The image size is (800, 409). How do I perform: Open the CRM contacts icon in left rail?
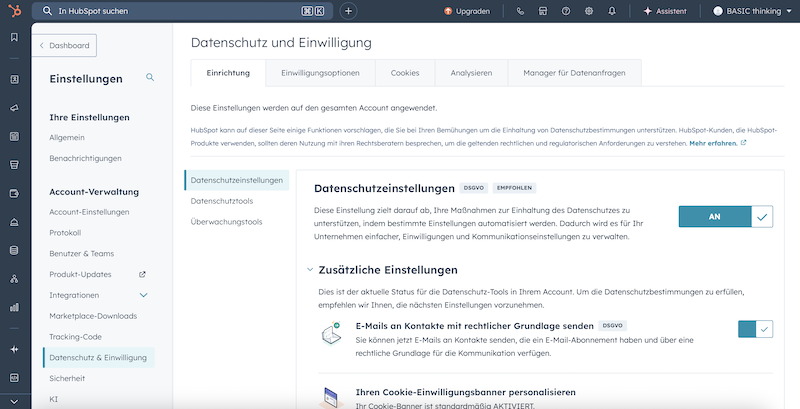click(x=14, y=79)
